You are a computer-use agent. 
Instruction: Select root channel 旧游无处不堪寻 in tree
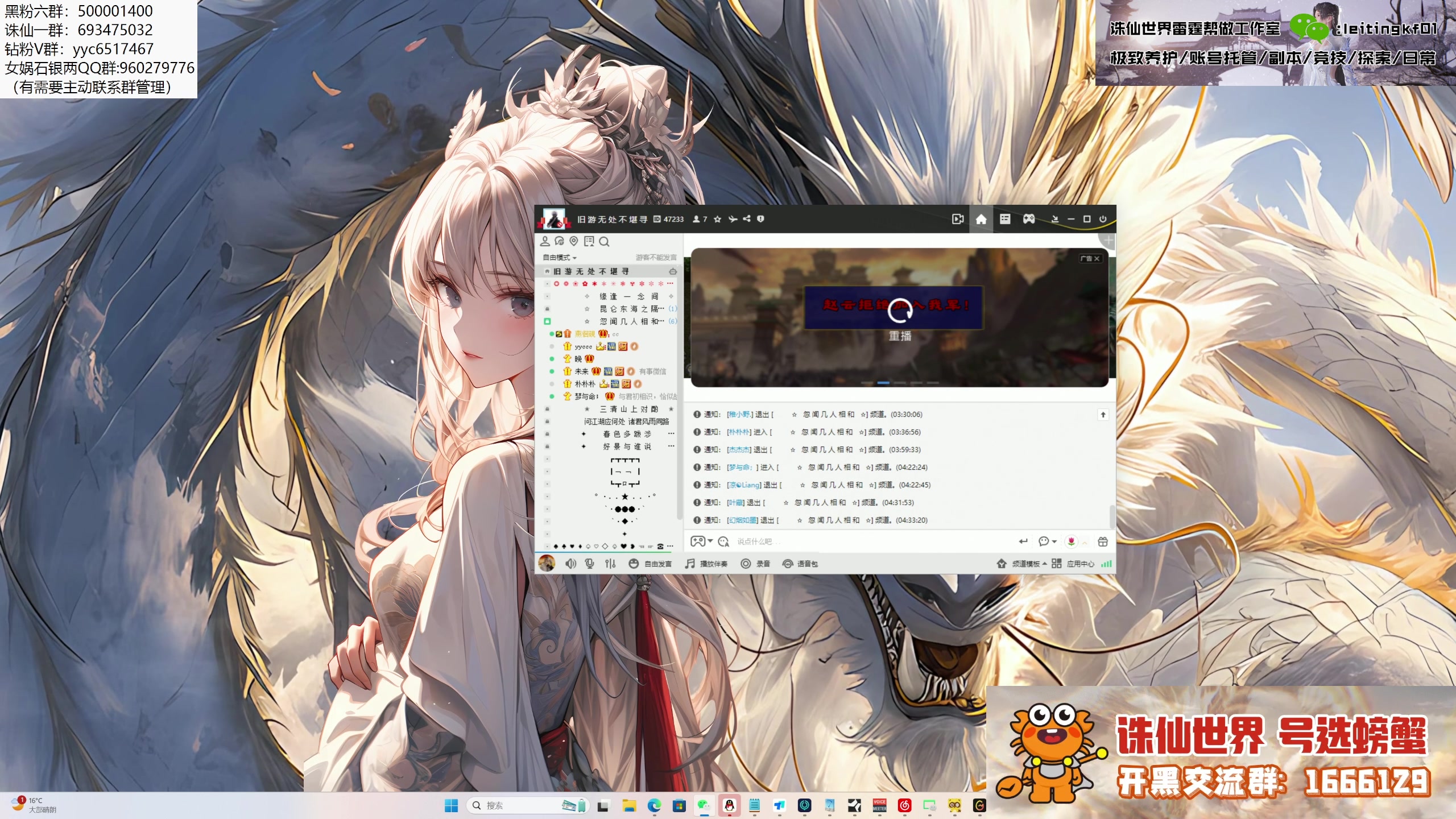(x=591, y=271)
